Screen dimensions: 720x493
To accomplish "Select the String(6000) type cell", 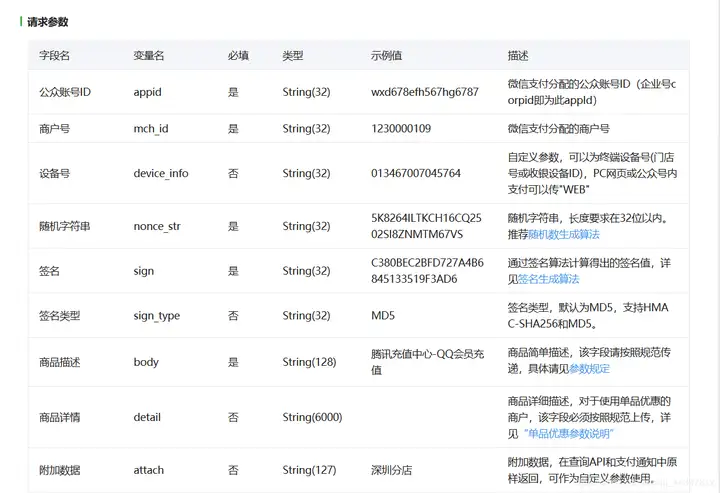I will point(312,417).
